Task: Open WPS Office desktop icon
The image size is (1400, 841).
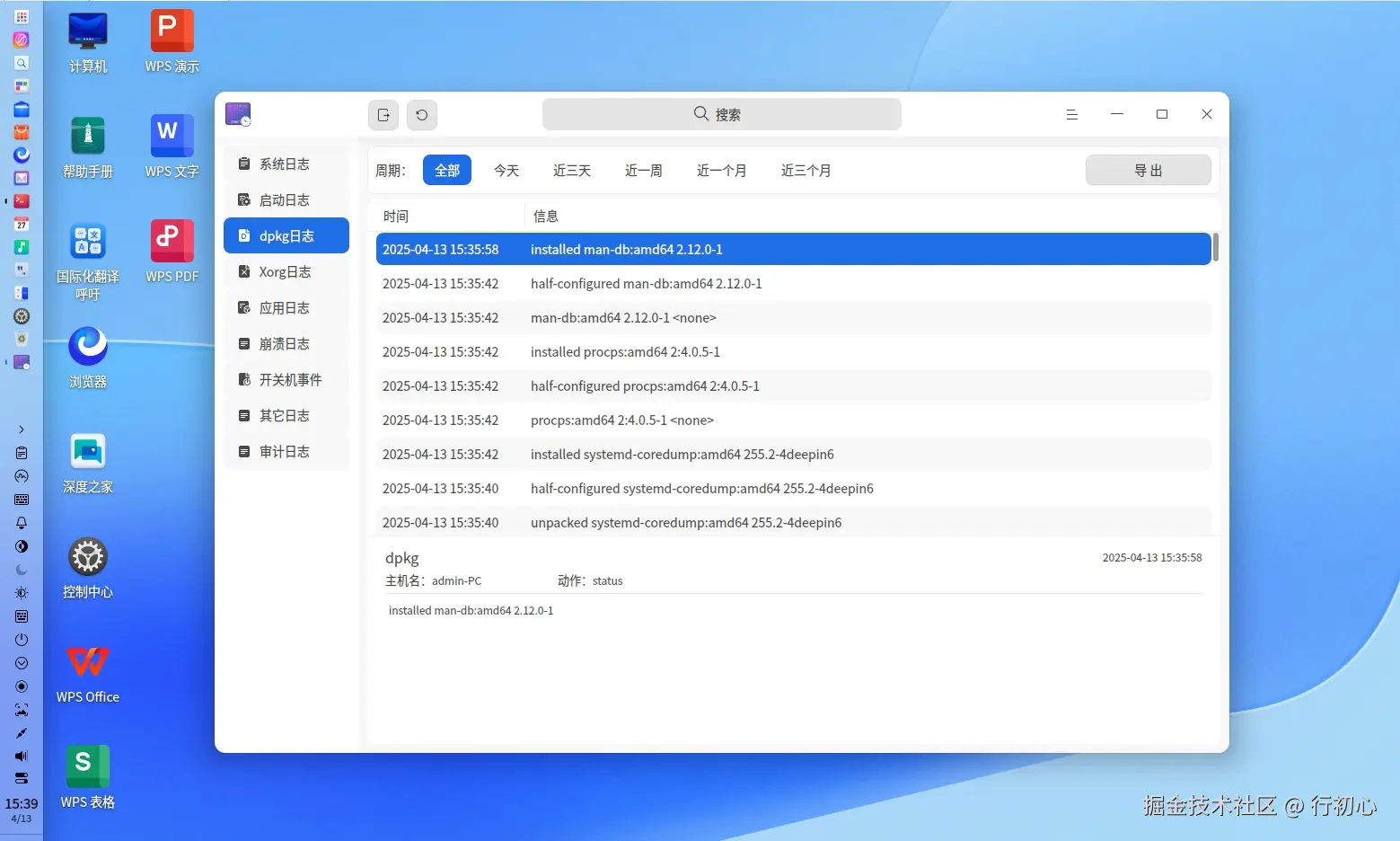Action: tap(88, 673)
